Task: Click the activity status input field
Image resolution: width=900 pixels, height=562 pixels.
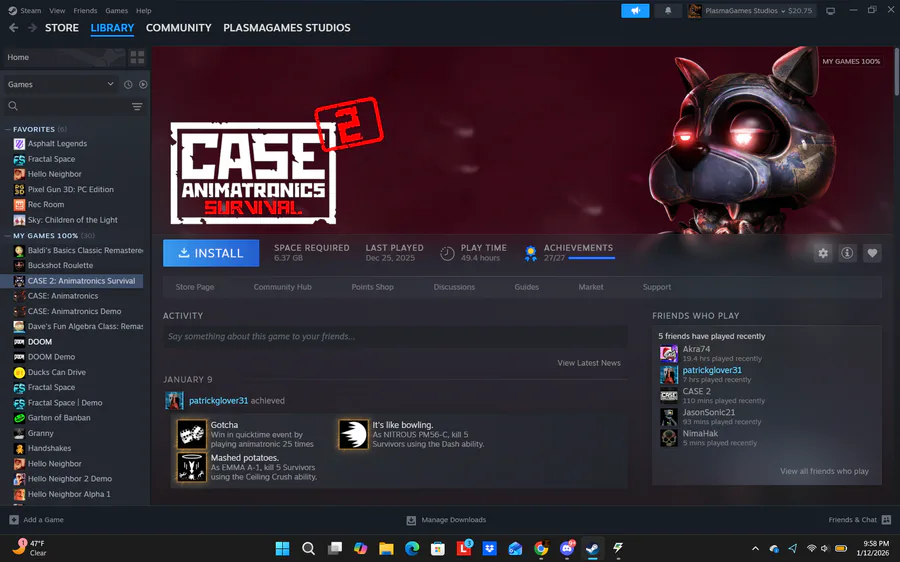Action: [395, 336]
